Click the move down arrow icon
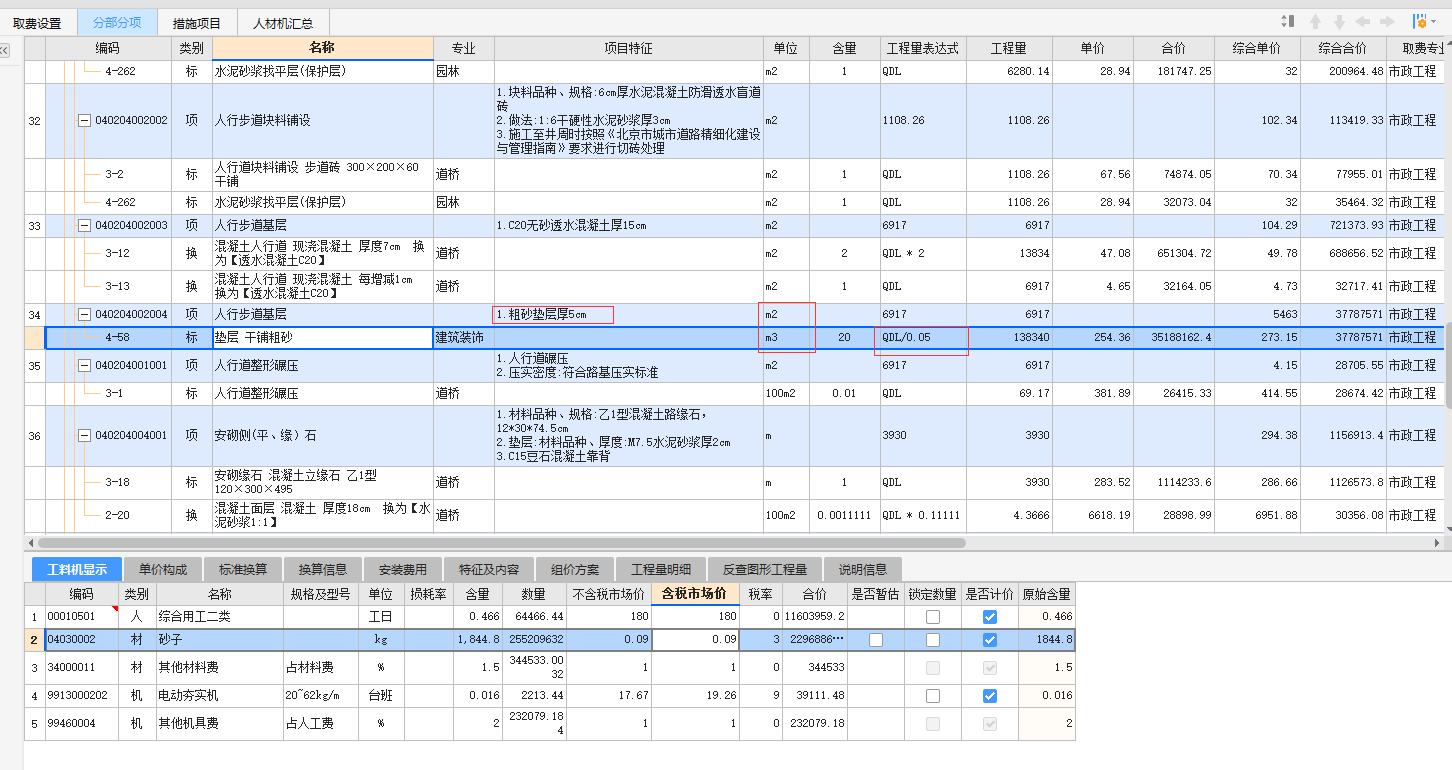Image resolution: width=1452 pixels, height=770 pixels. [x=1339, y=21]
